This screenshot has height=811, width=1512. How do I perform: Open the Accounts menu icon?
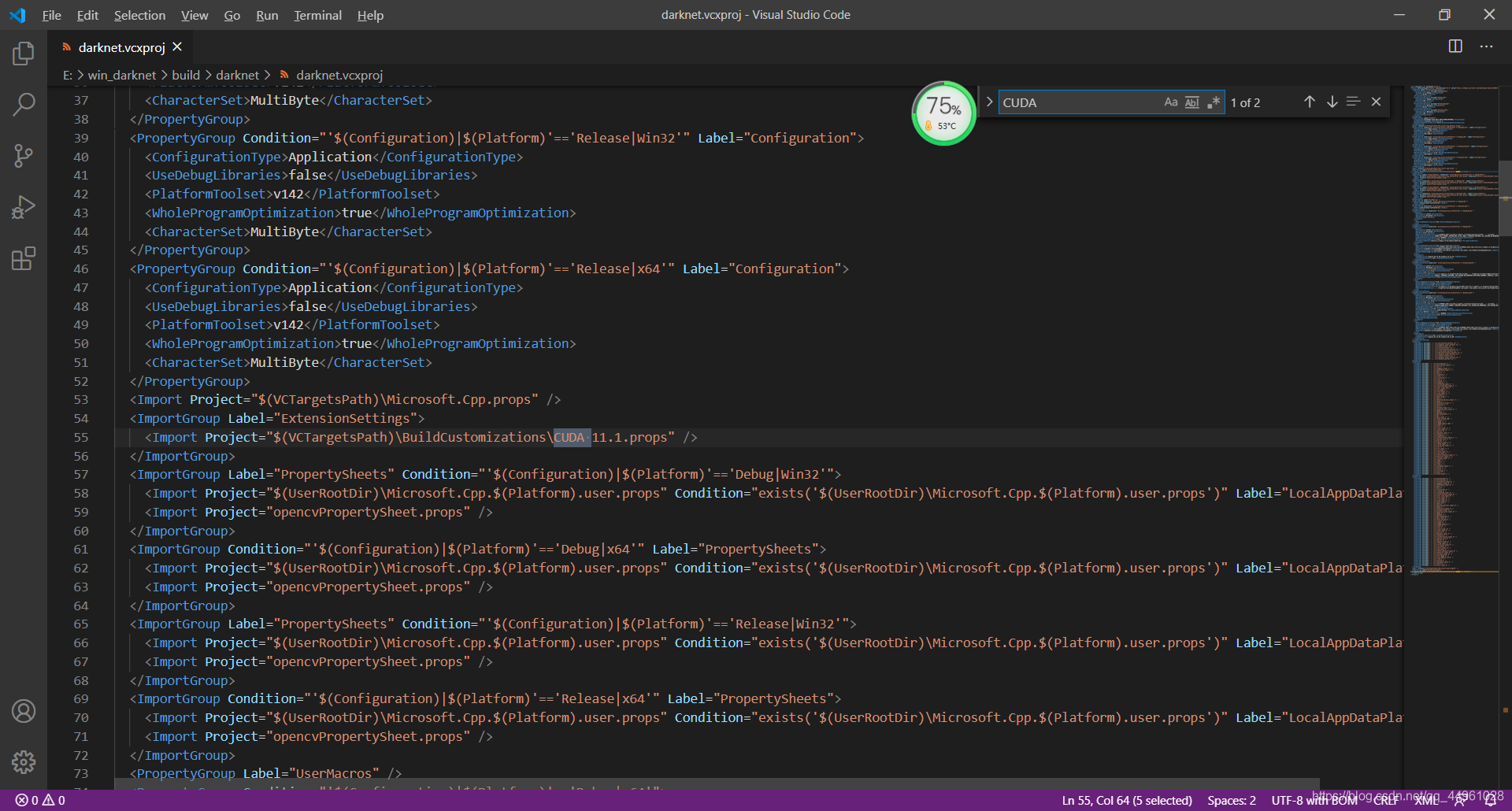click(x=24, y=711)
